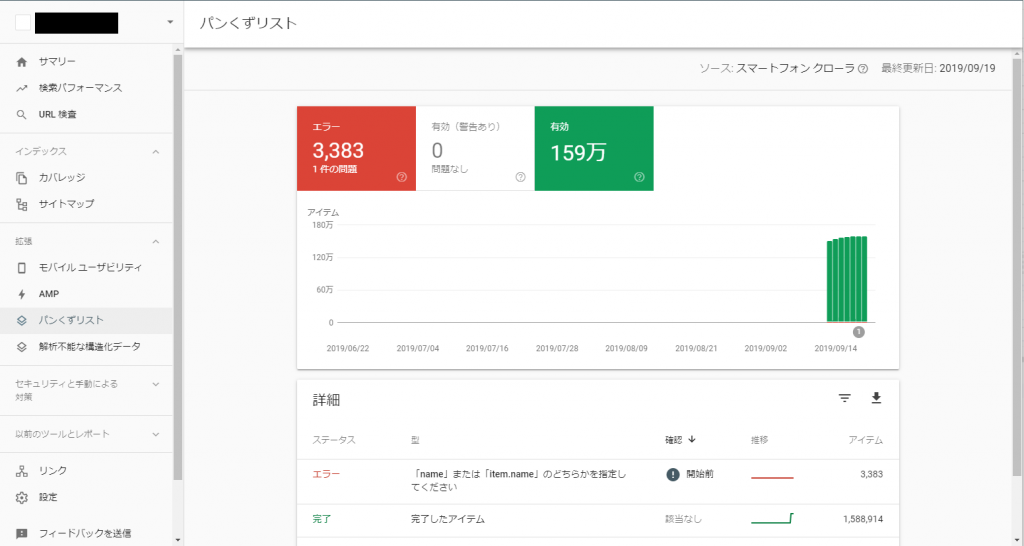Click the 3,383 item count cell
This screenshot has width=1024, height=546.
tap(871, 474)
